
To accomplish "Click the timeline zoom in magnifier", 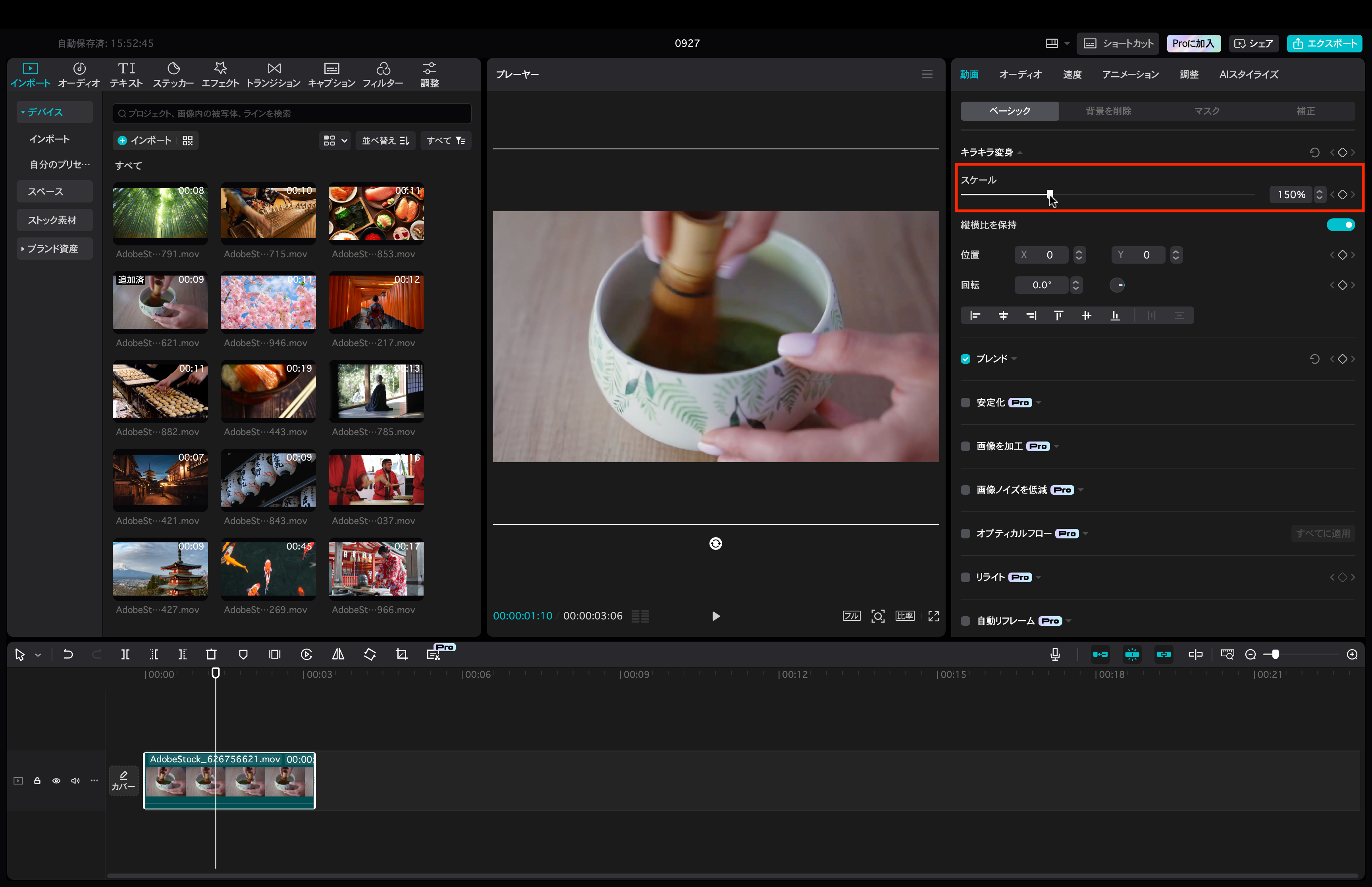I will click(x=1352, y=654).
